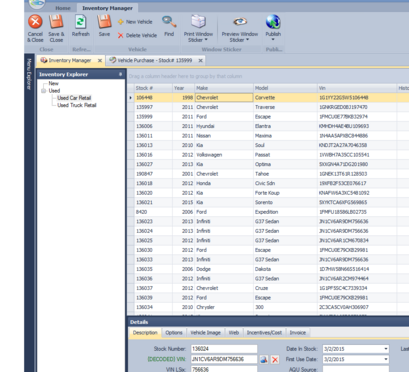409x372 pixels.
Task: Click the Corvette model cell
Action: pyautogui.click(x=285, y=98)
